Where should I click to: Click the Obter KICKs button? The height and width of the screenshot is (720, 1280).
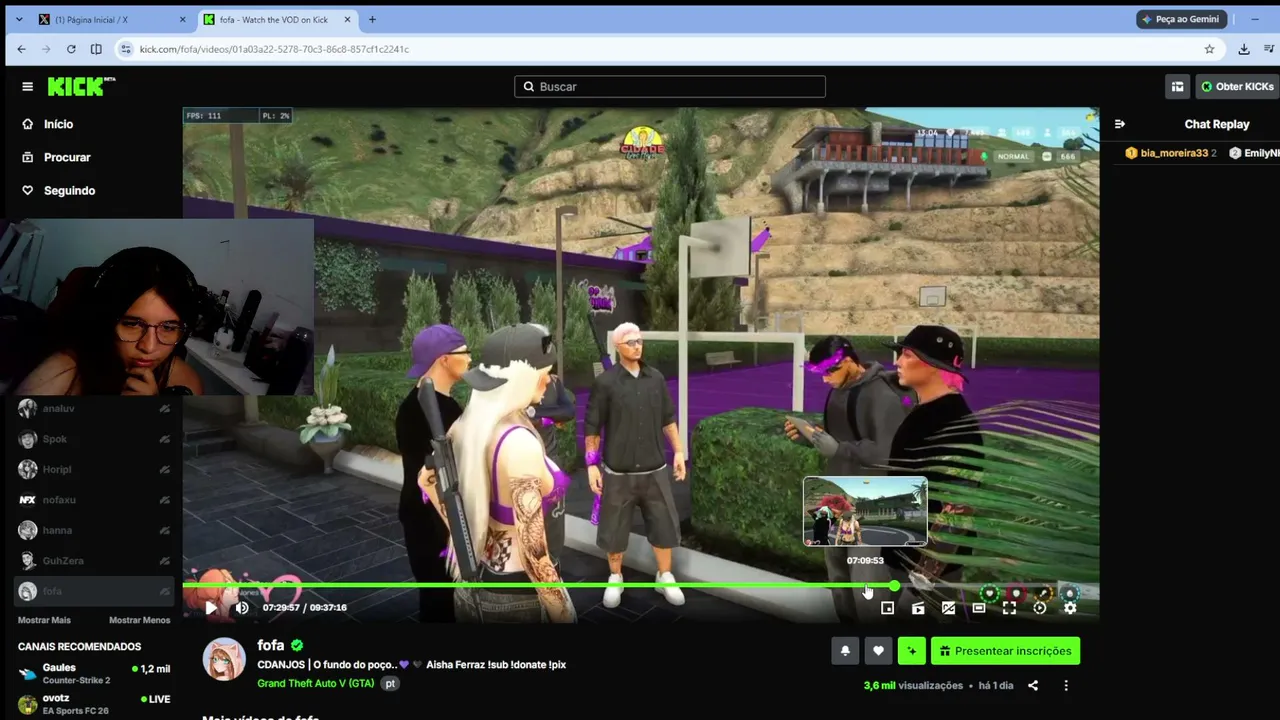tap(1238, 87)
